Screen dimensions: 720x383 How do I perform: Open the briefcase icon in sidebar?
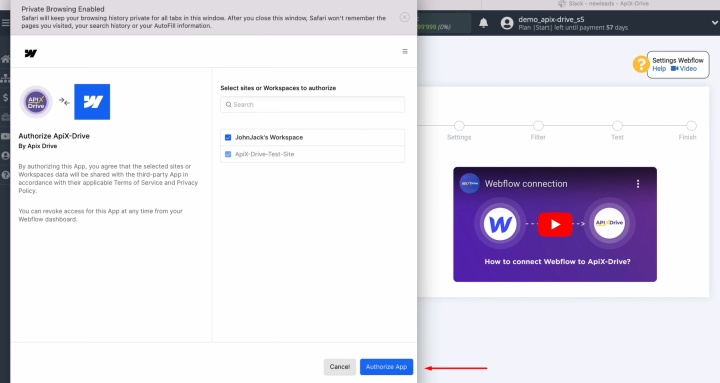[5, 117]
